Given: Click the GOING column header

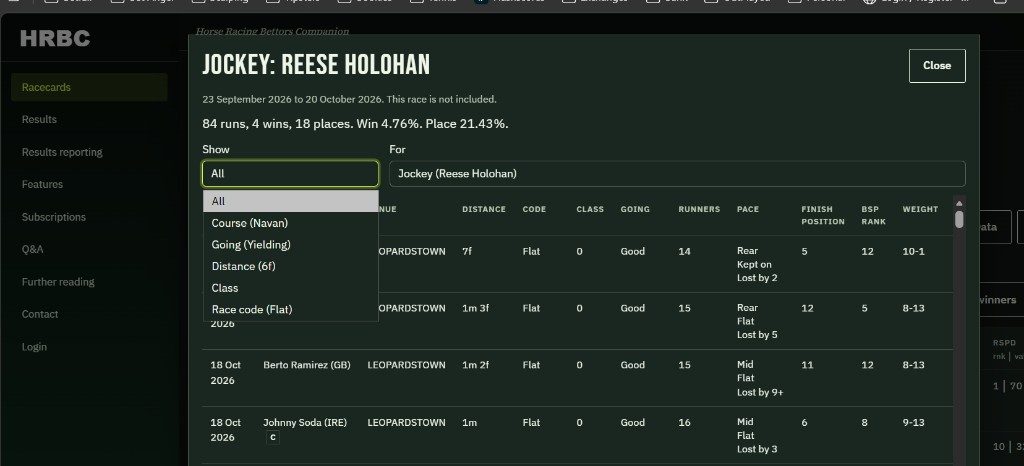Looking at the screenshot, I should 635,210.
